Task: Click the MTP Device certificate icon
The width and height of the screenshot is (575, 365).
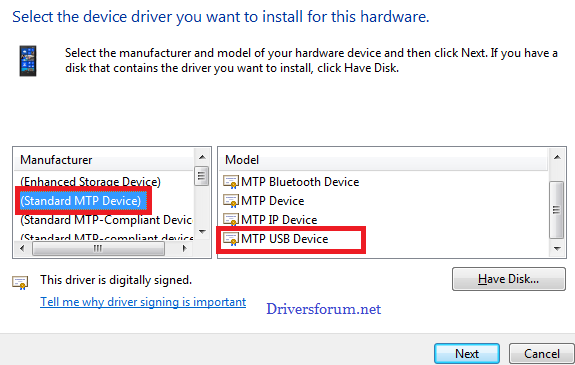Action: pyautogui.click(x=231, y=201)
